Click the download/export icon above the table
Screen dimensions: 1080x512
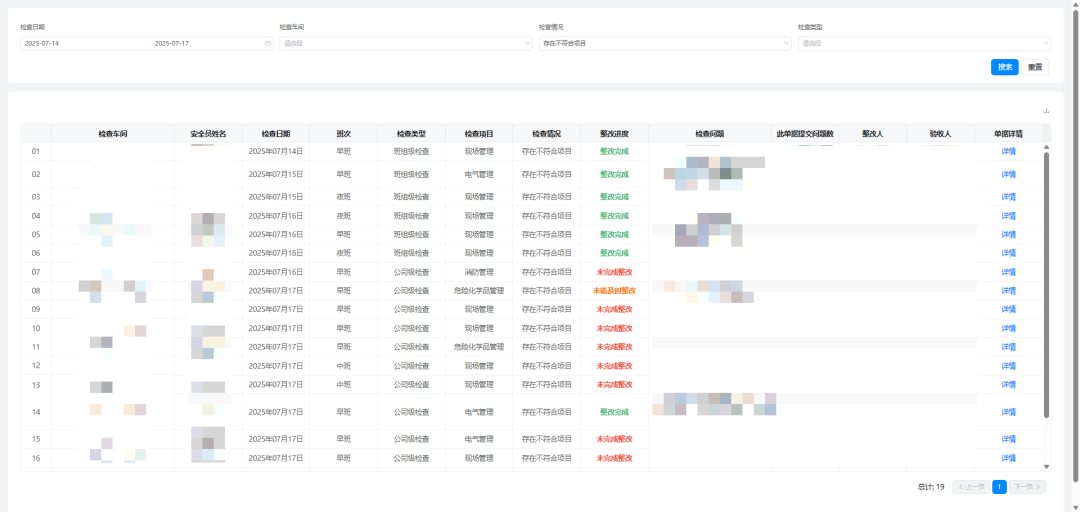click(1046, 111)
